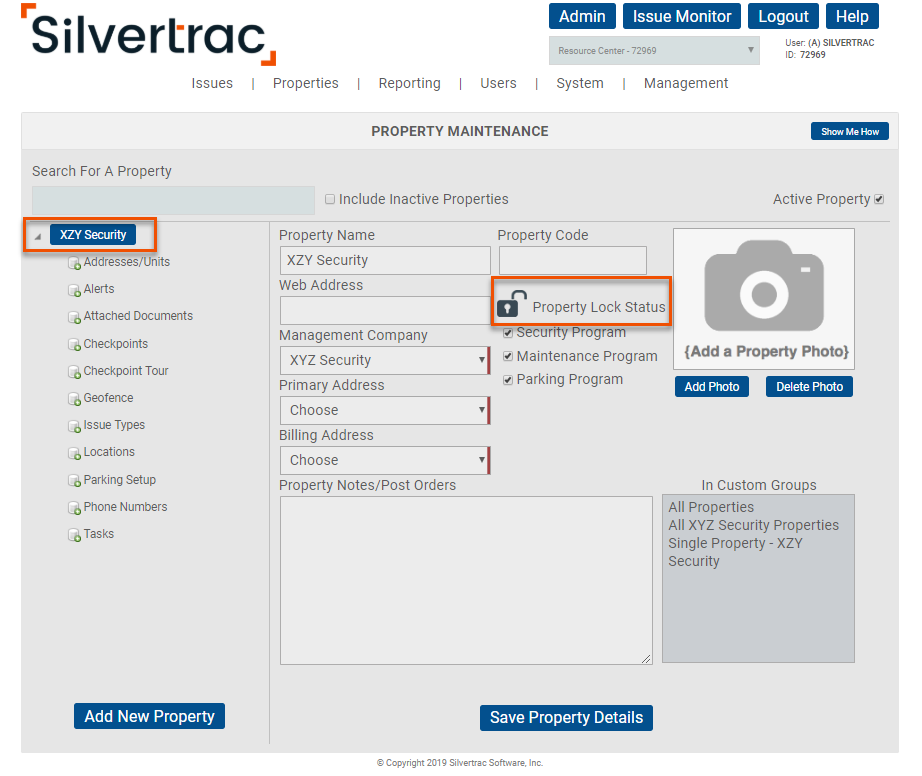The width and height of the screenshot is (922, 776).
Task: Uncheck the Parking Program checkbox
Action: coord(508,380)
